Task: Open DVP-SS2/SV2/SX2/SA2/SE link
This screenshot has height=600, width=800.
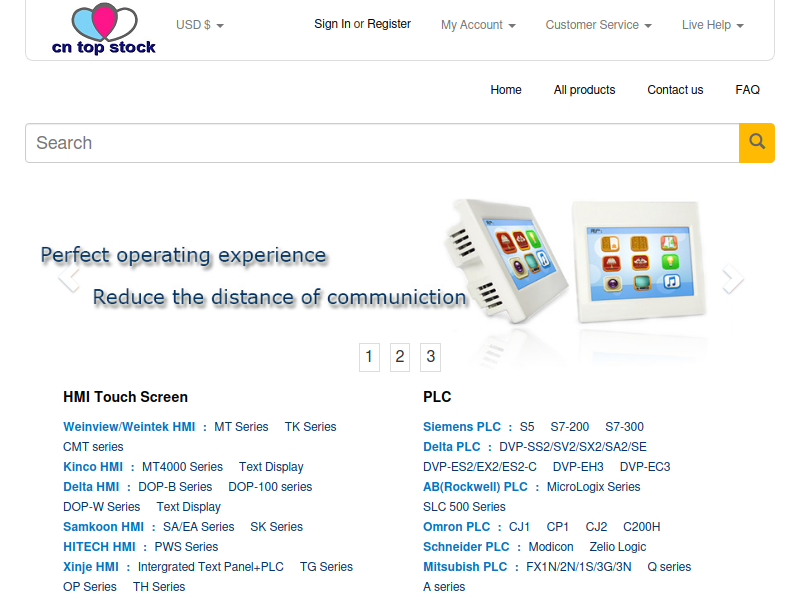Action: pos(572,447)
